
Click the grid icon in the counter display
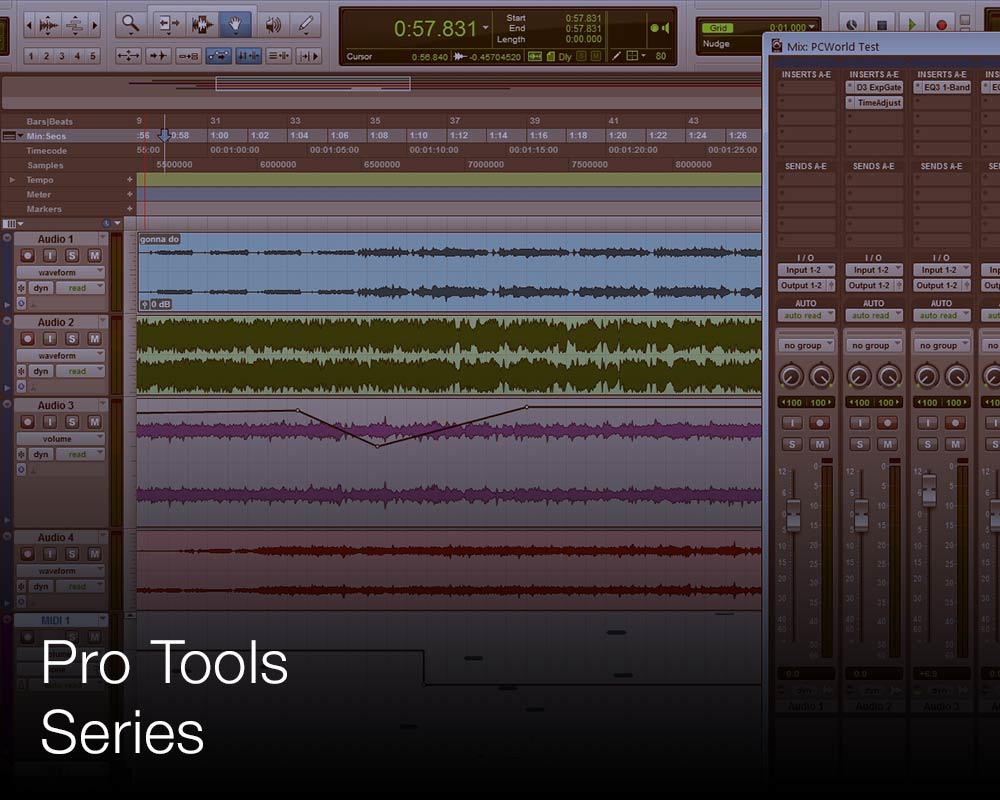coord(632,56)
